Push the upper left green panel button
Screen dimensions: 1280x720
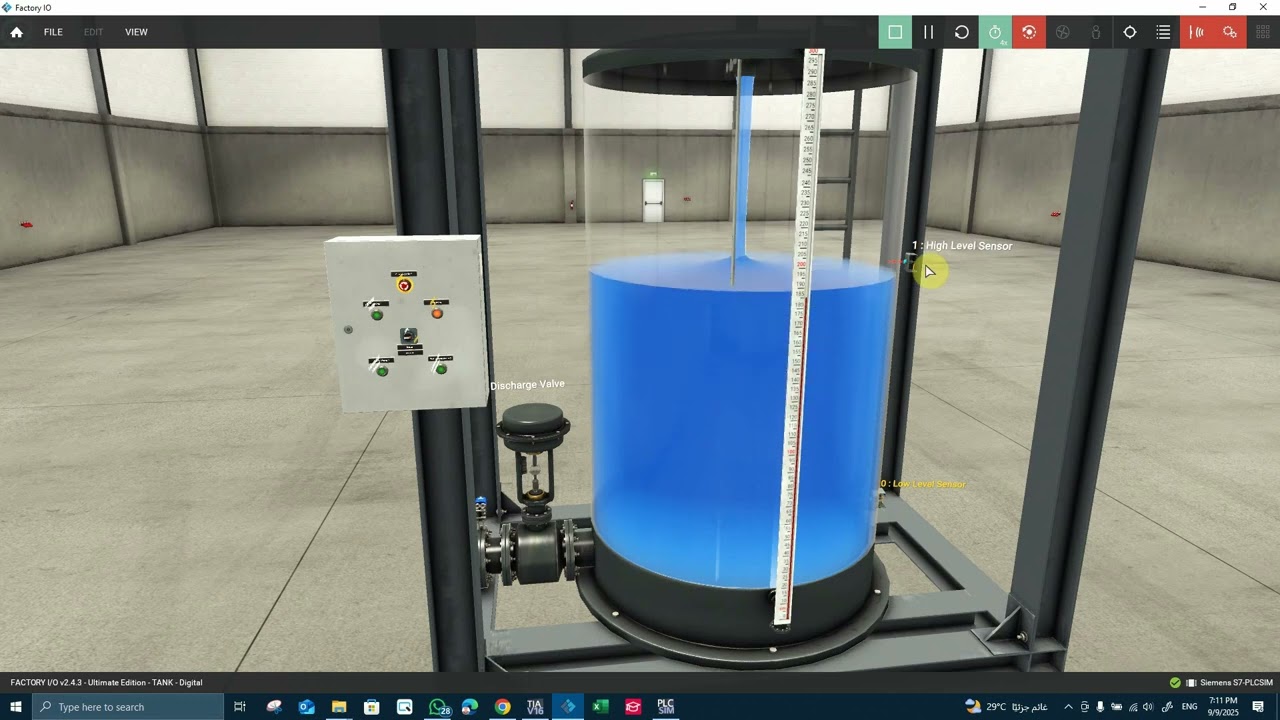coord(377,314)
